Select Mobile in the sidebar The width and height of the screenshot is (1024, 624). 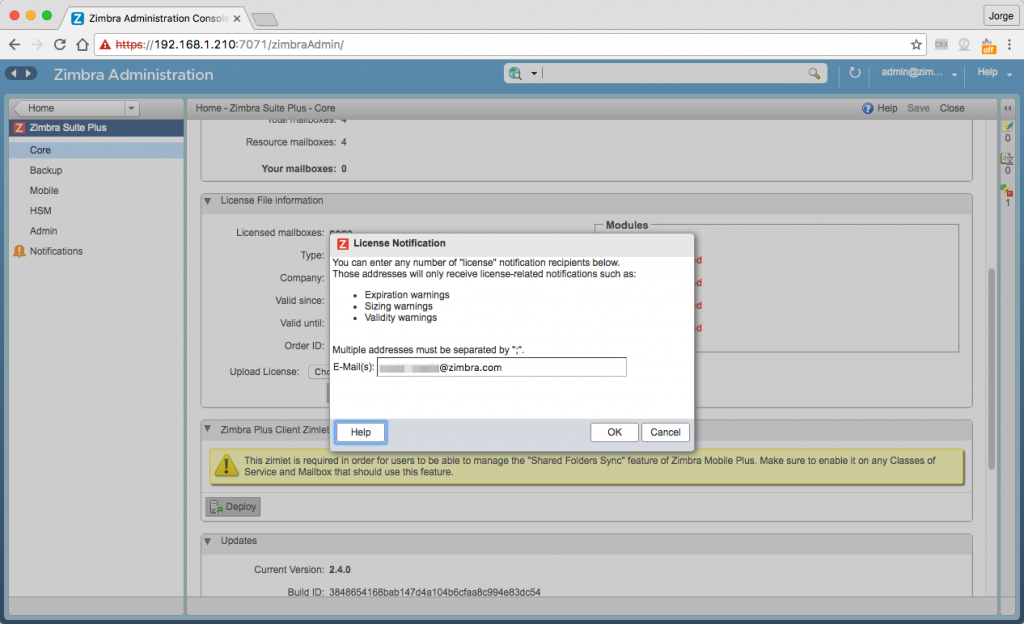tap(96, 191)
